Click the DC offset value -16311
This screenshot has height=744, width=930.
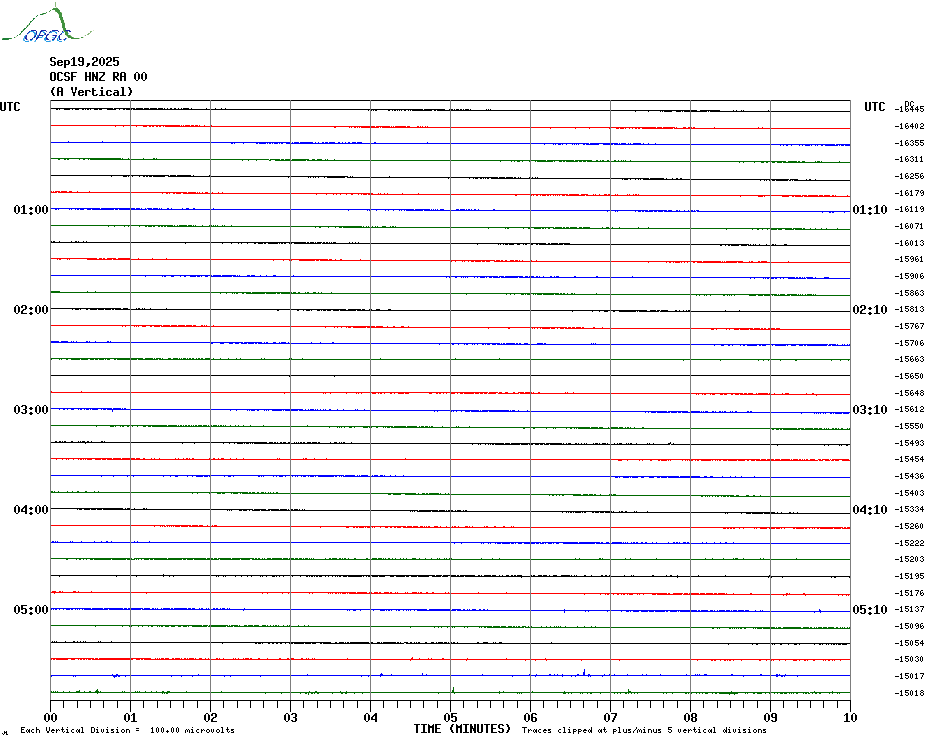point(909,160)
